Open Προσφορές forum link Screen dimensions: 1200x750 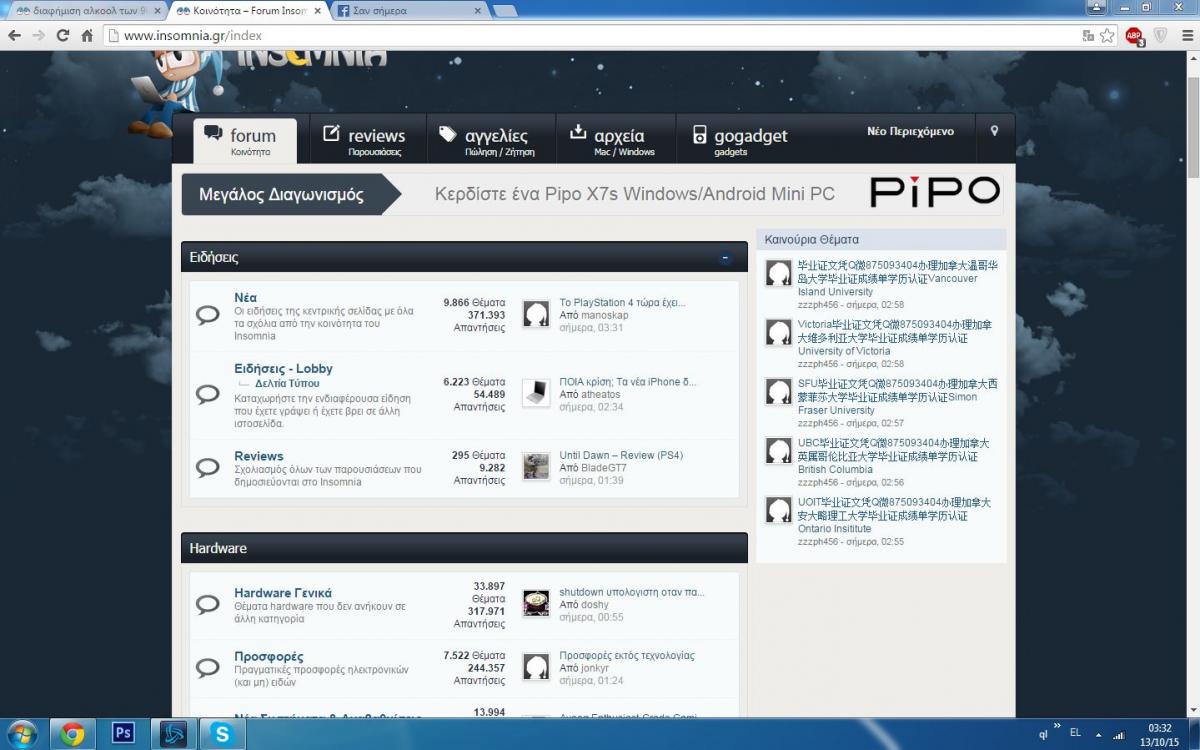tap(269, 657)
